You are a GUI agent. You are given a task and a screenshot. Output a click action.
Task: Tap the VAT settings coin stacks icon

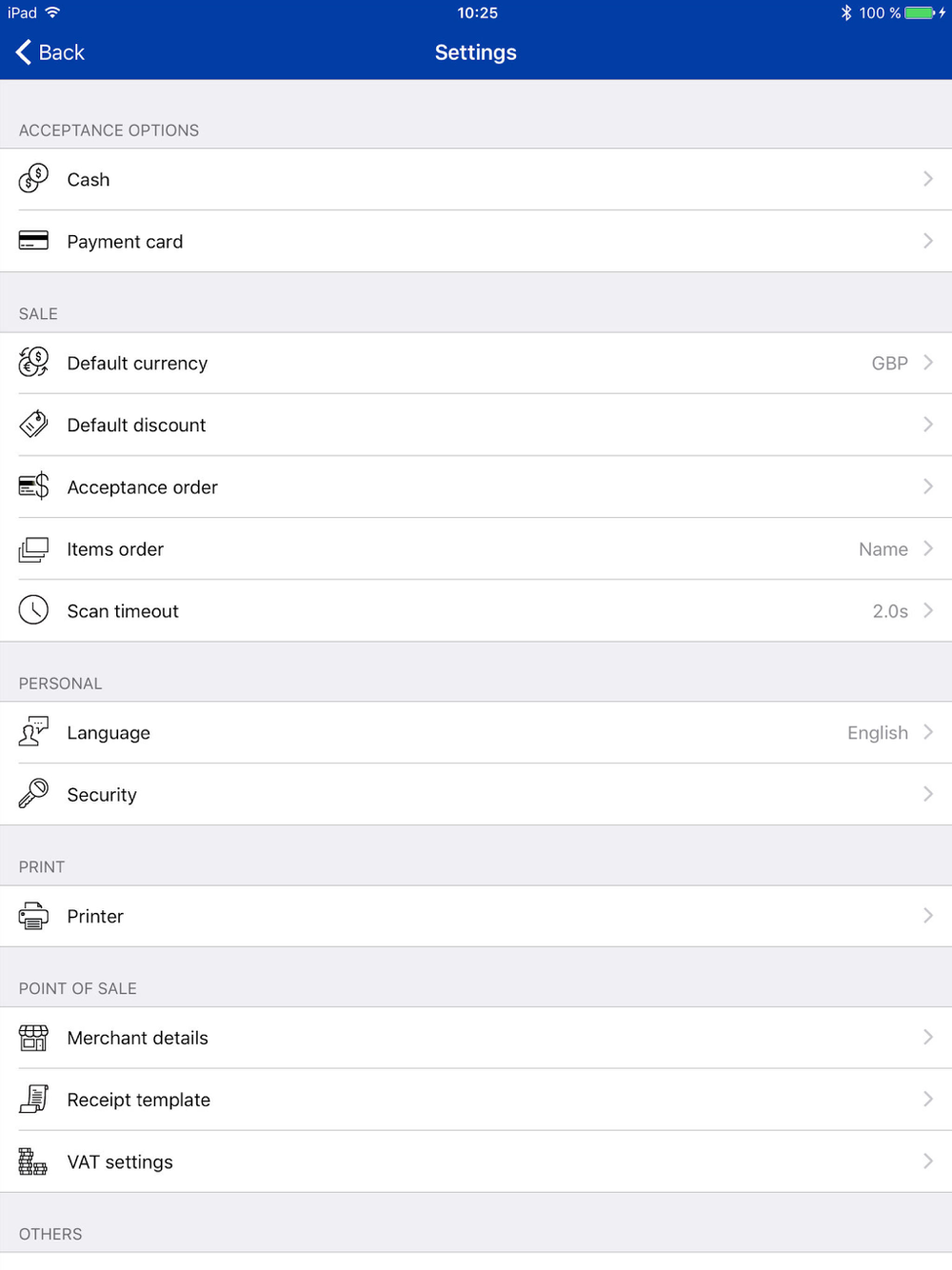pyautogui.click(x=33, y=1161)
